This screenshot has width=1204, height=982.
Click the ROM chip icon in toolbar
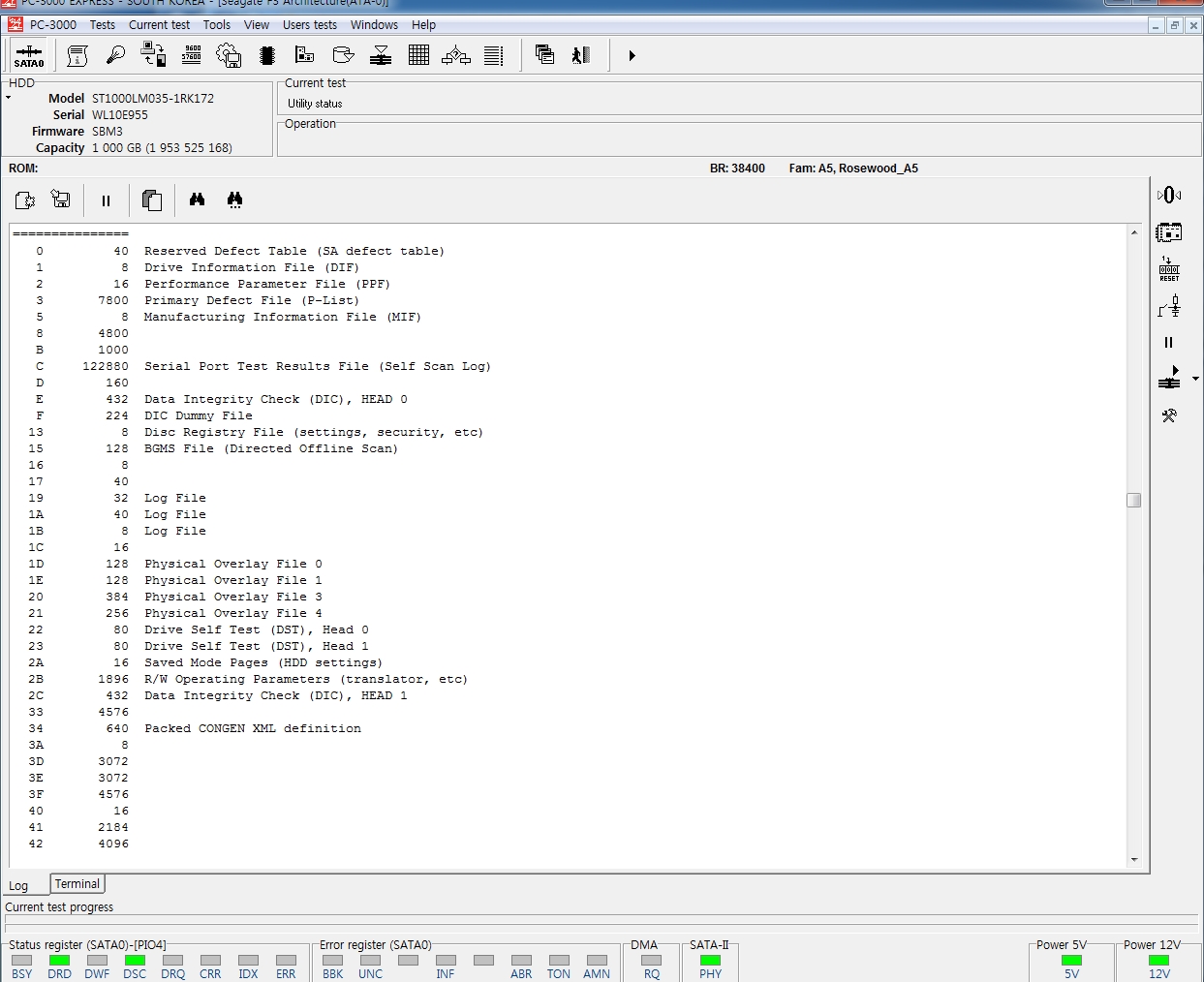(x=267, y=56)
